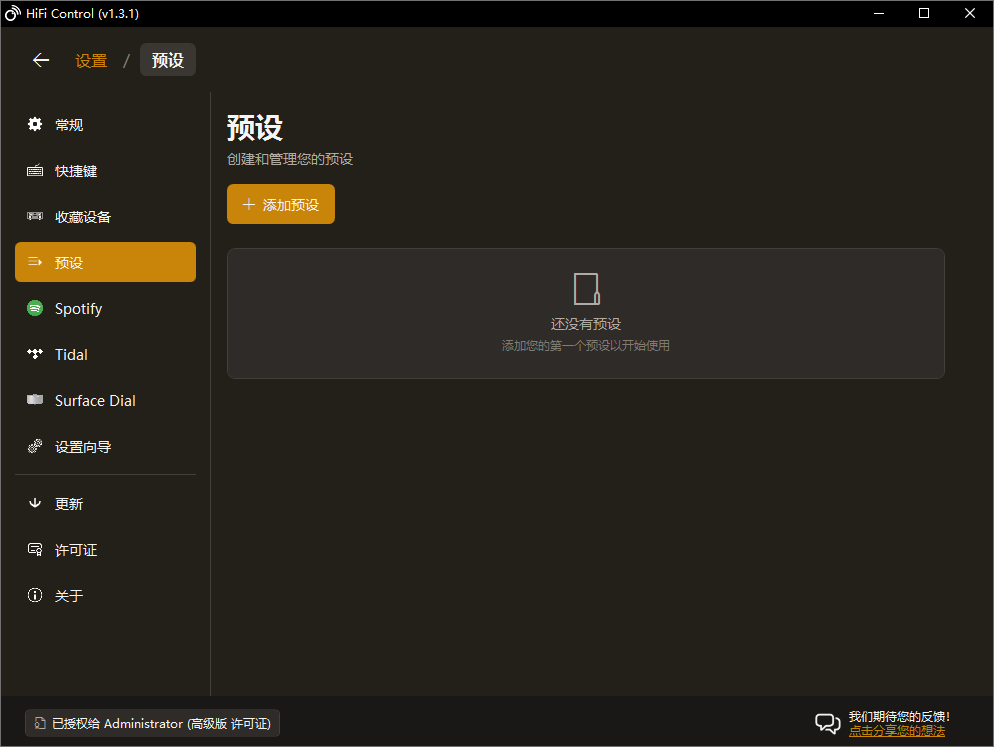This screenshot has width=994, height=747.
Task: Click the empty preset placeholder area
Action: [586, 313]
